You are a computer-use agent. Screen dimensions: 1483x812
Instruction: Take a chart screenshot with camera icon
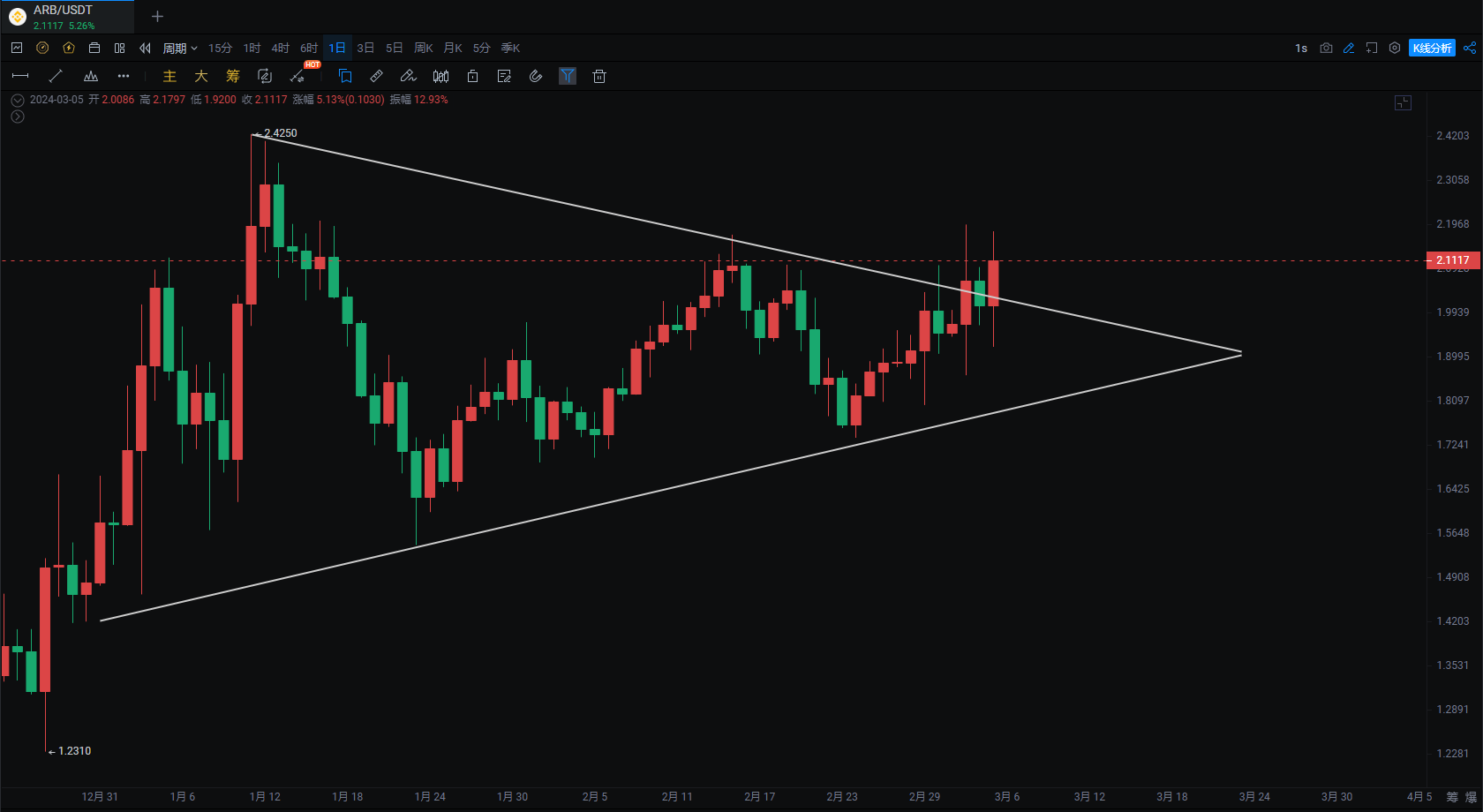click(1326, 48)
